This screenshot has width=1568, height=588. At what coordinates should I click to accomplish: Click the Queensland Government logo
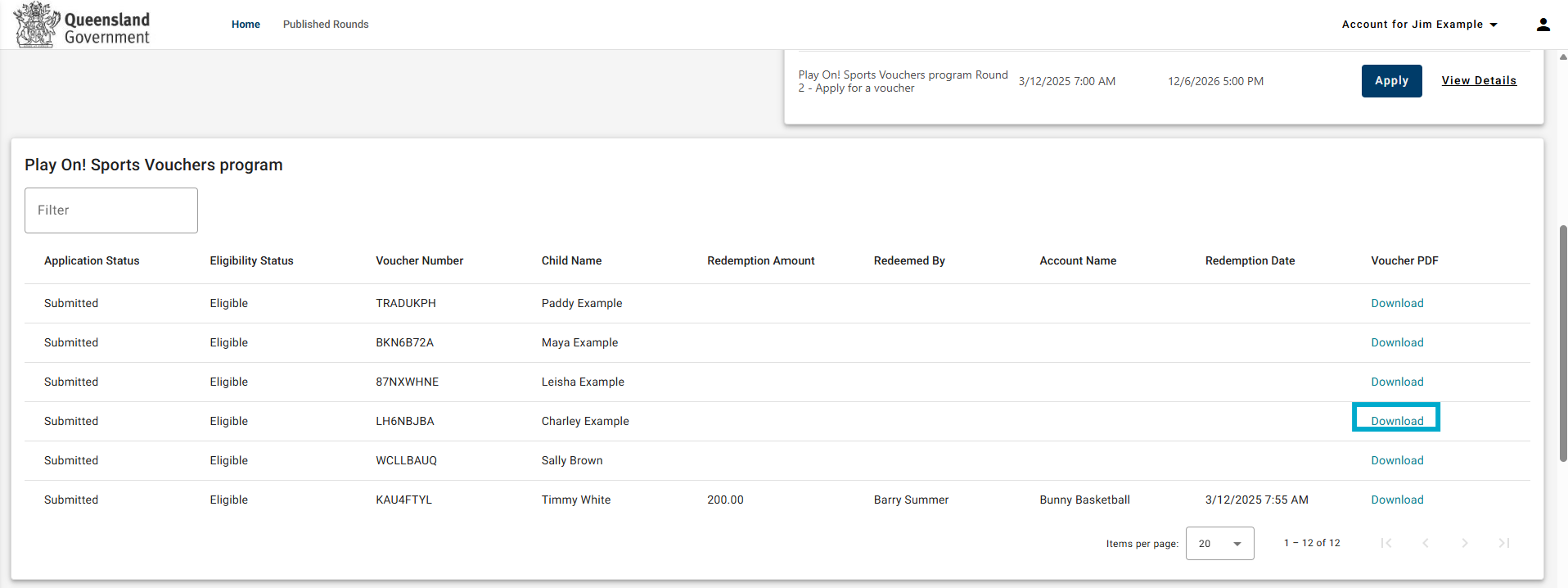pyautogui.click(x=83, y=25)
